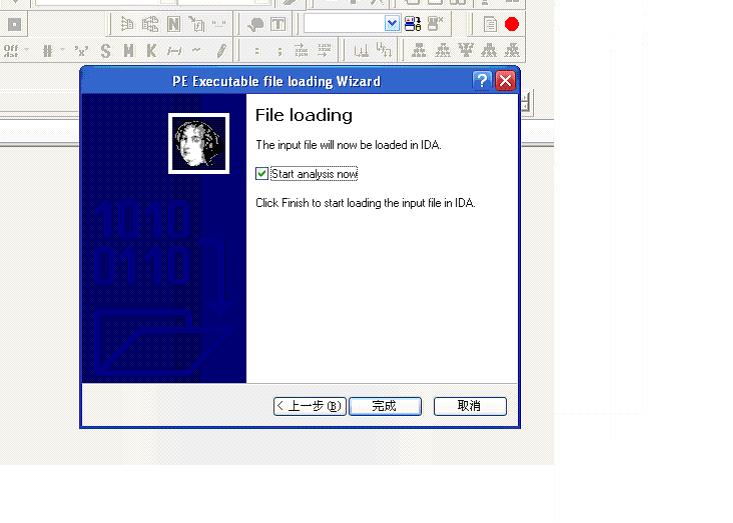The width and height of the screenshot is (733, 523).
Task: Close the PE Executable file loading Wizard
Action: click(505, 81)
